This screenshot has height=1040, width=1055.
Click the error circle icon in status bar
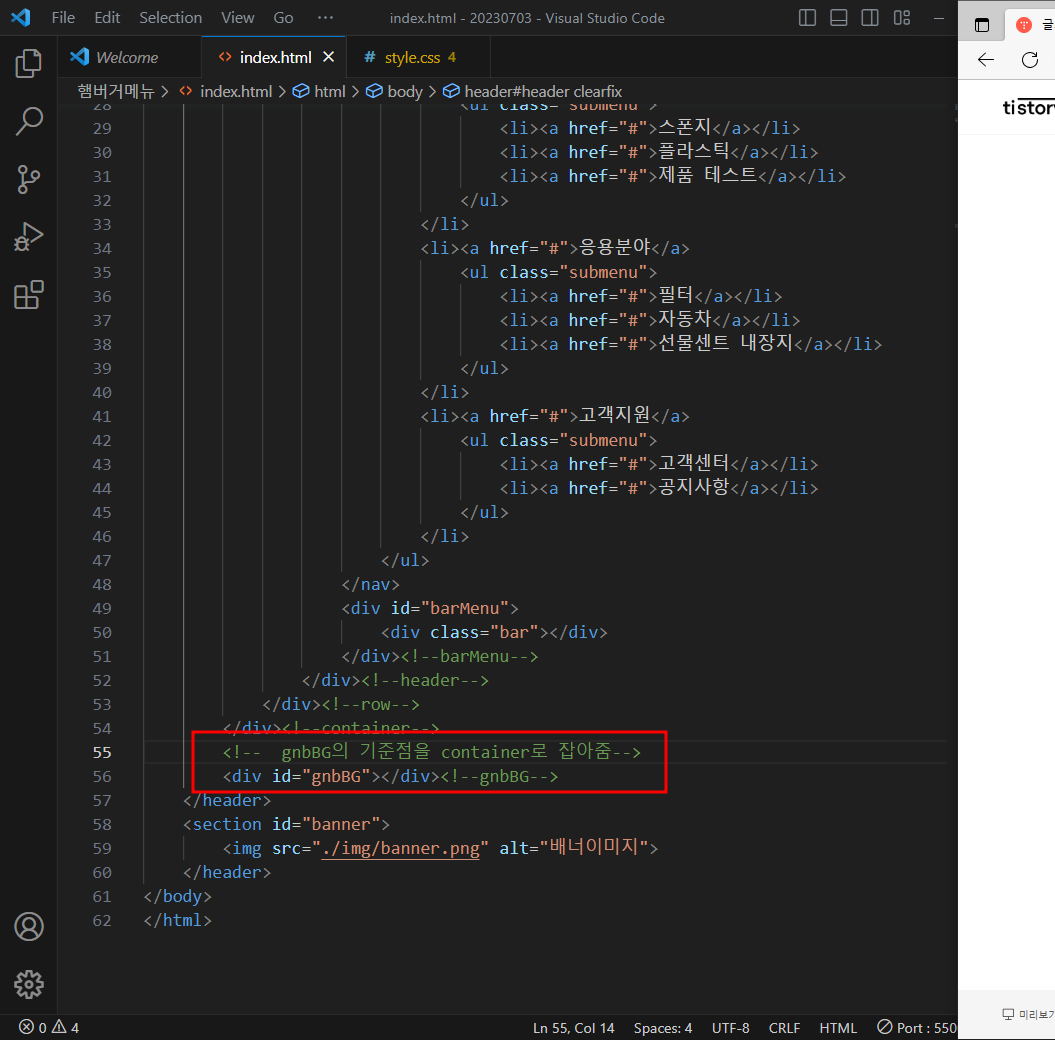coord(26,1027)
